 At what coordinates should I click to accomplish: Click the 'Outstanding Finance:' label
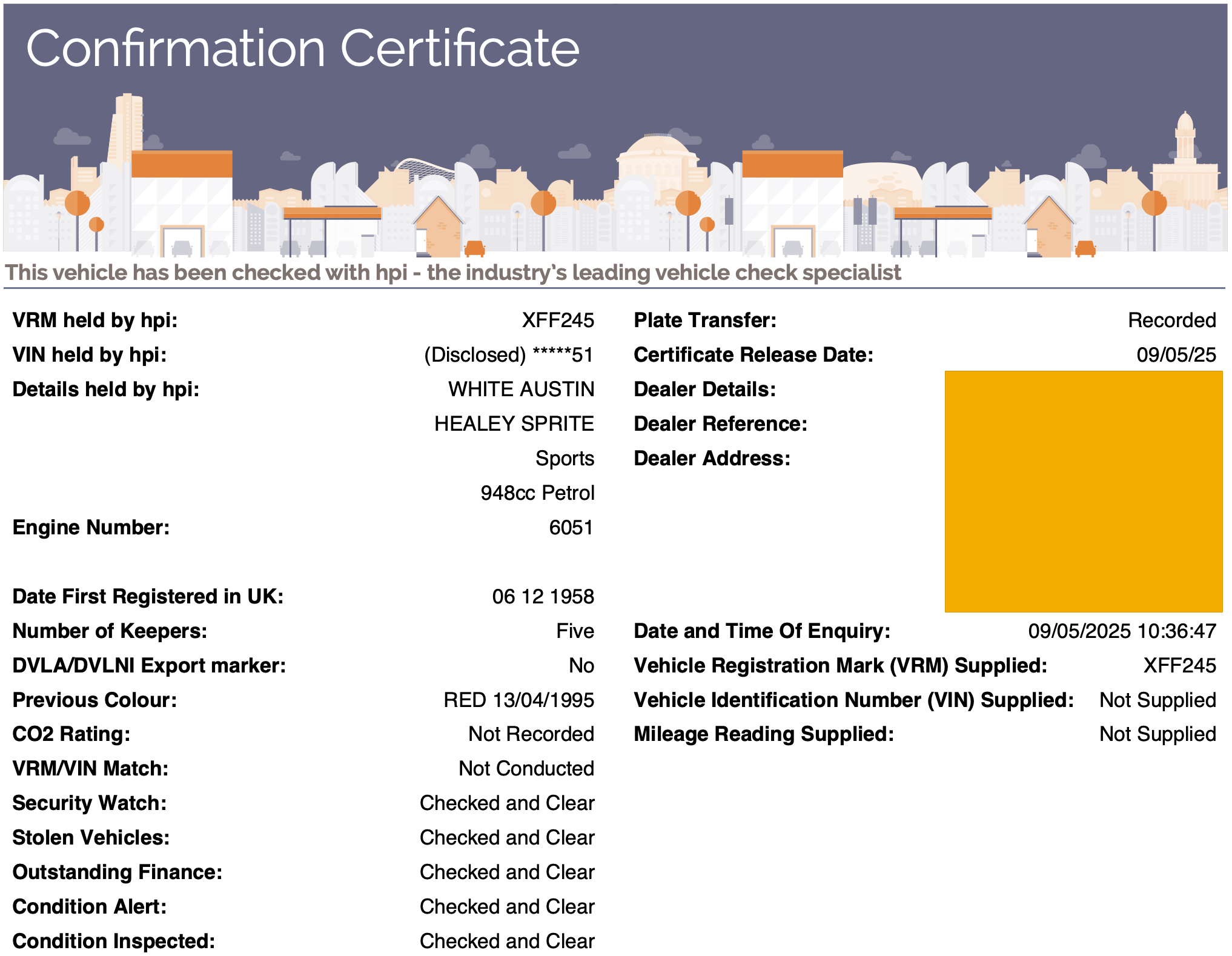pyautogui.click(x=118, y=872)
